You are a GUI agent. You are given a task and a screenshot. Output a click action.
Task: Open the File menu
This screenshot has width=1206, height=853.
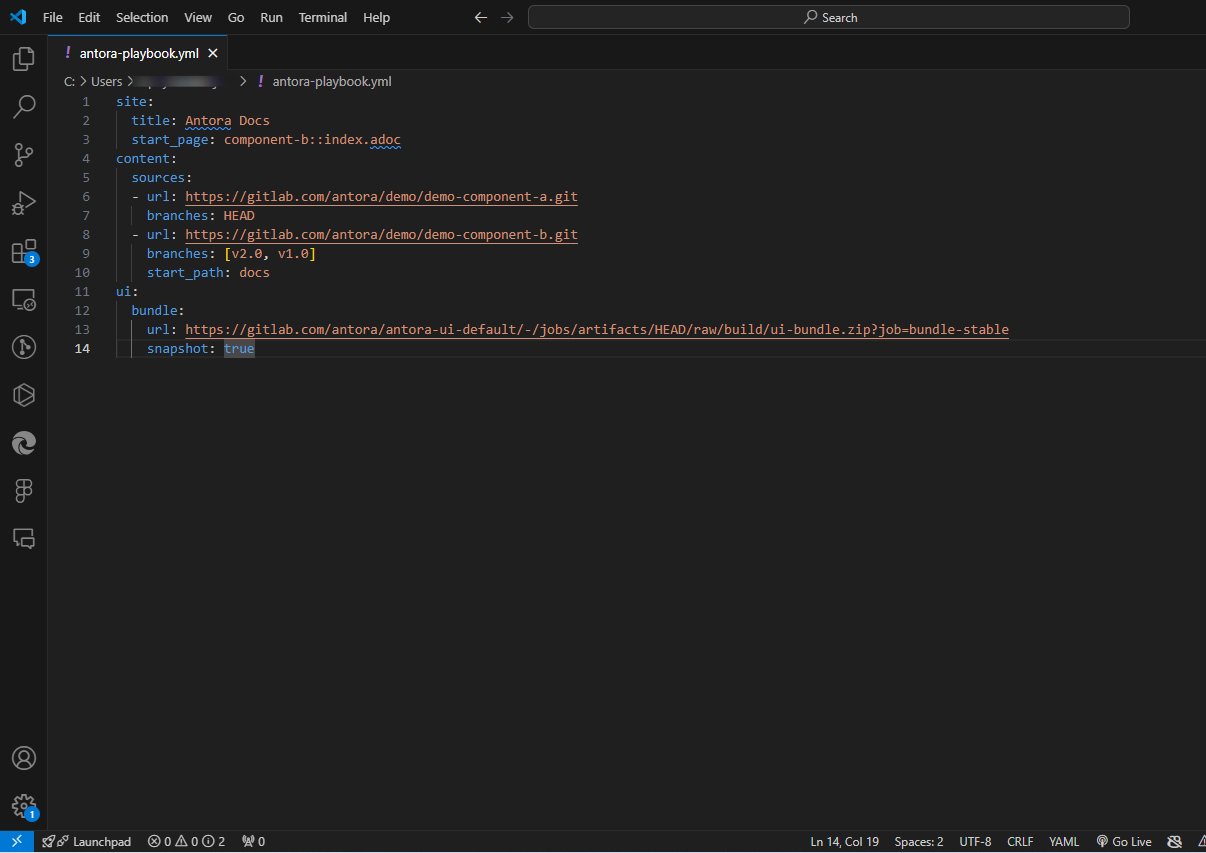point(53,17)
